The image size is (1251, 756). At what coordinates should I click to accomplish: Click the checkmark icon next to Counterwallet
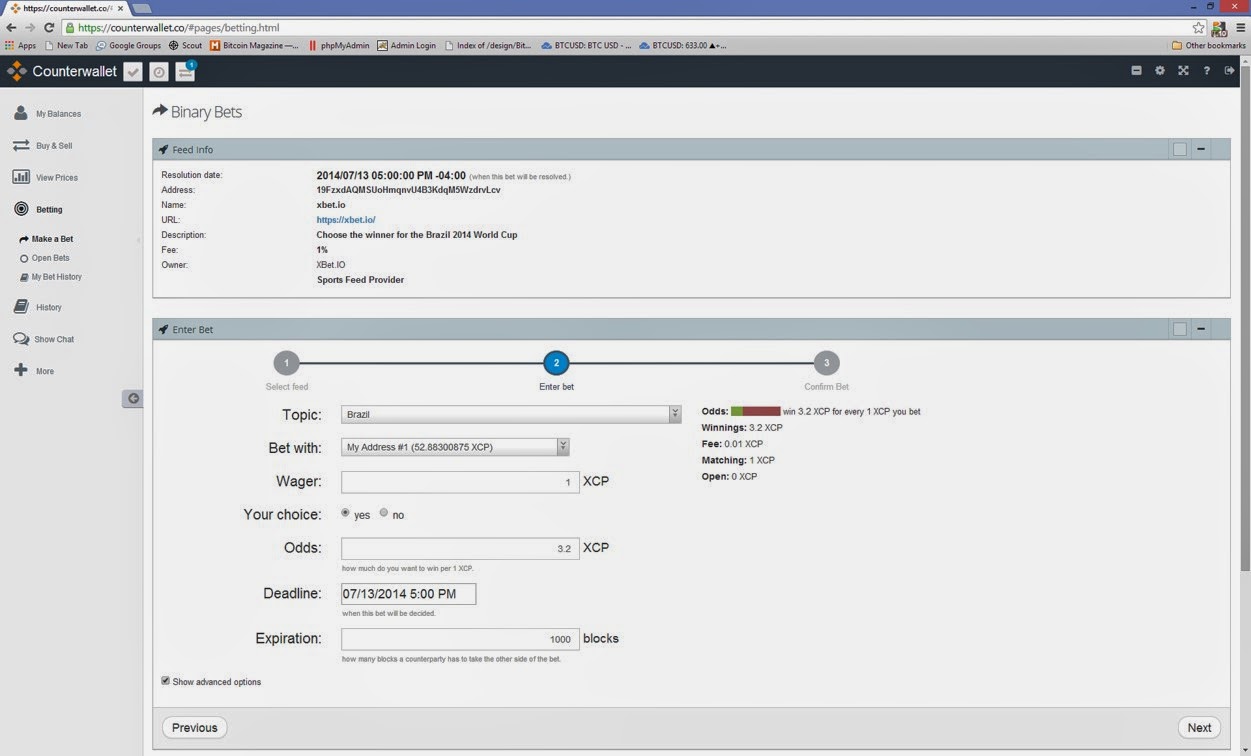click(x=133, y=72)
